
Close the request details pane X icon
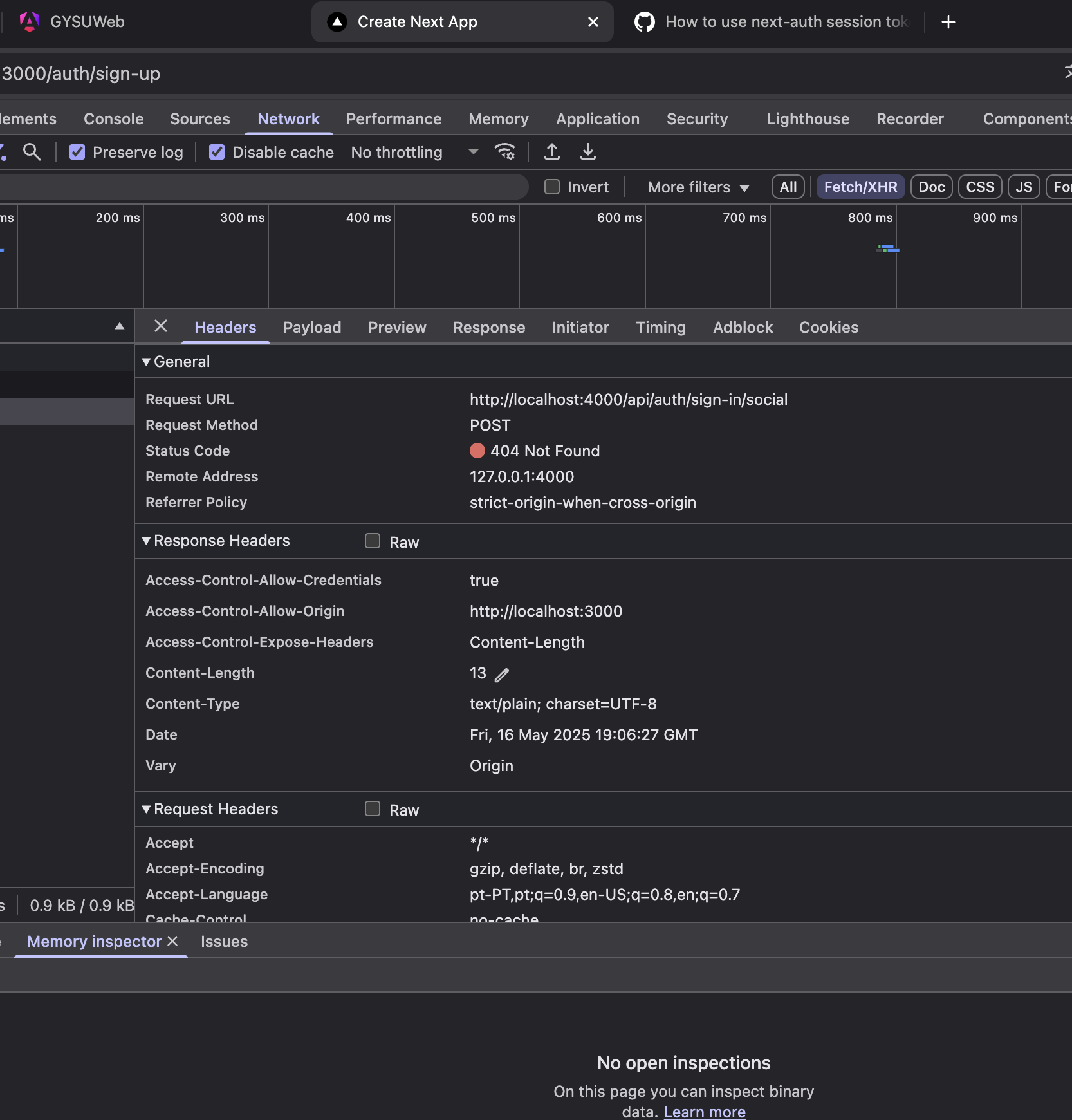[x=161, y=326]
